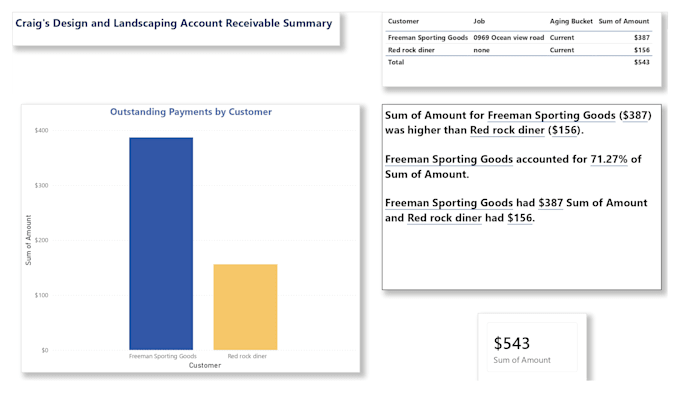
Task: Click the $543 total in the table
Action: 642,62
